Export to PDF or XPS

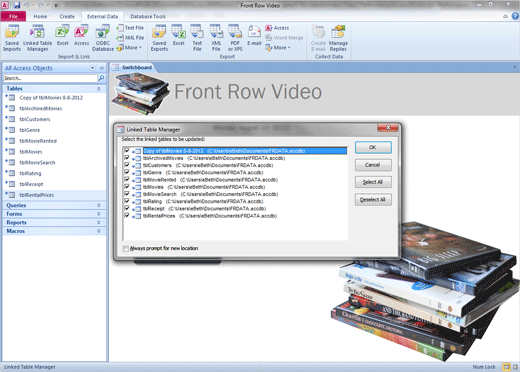pos(235,38)
